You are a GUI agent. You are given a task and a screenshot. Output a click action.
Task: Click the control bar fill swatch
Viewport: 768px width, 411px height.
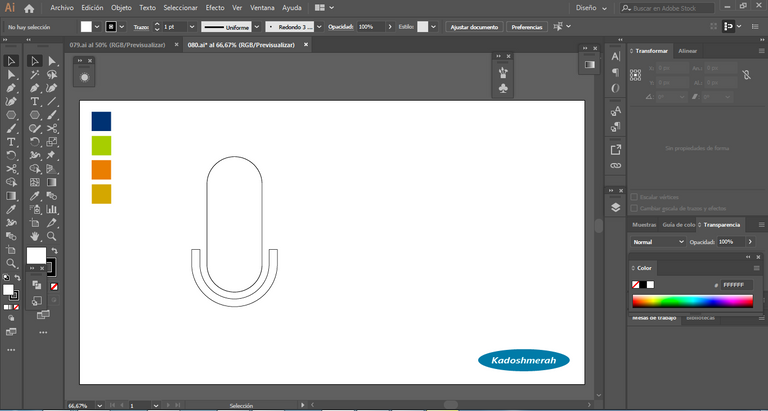click(x=86, y=27)
